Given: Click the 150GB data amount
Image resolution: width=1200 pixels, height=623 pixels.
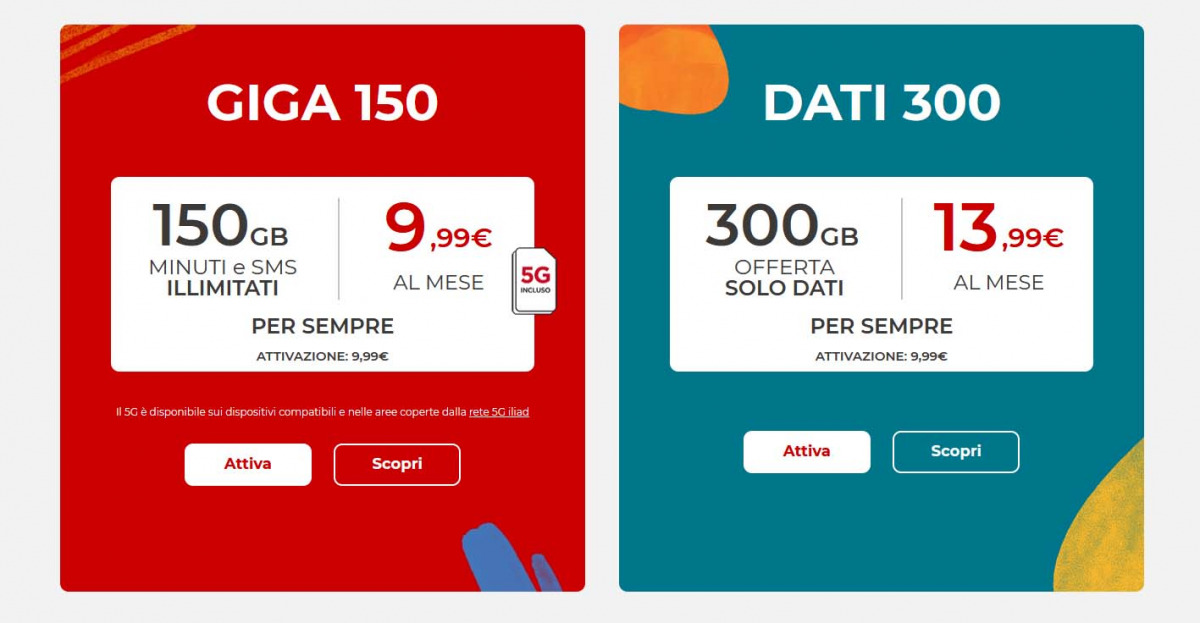Looking at the screenshot, I should [220, 227].
